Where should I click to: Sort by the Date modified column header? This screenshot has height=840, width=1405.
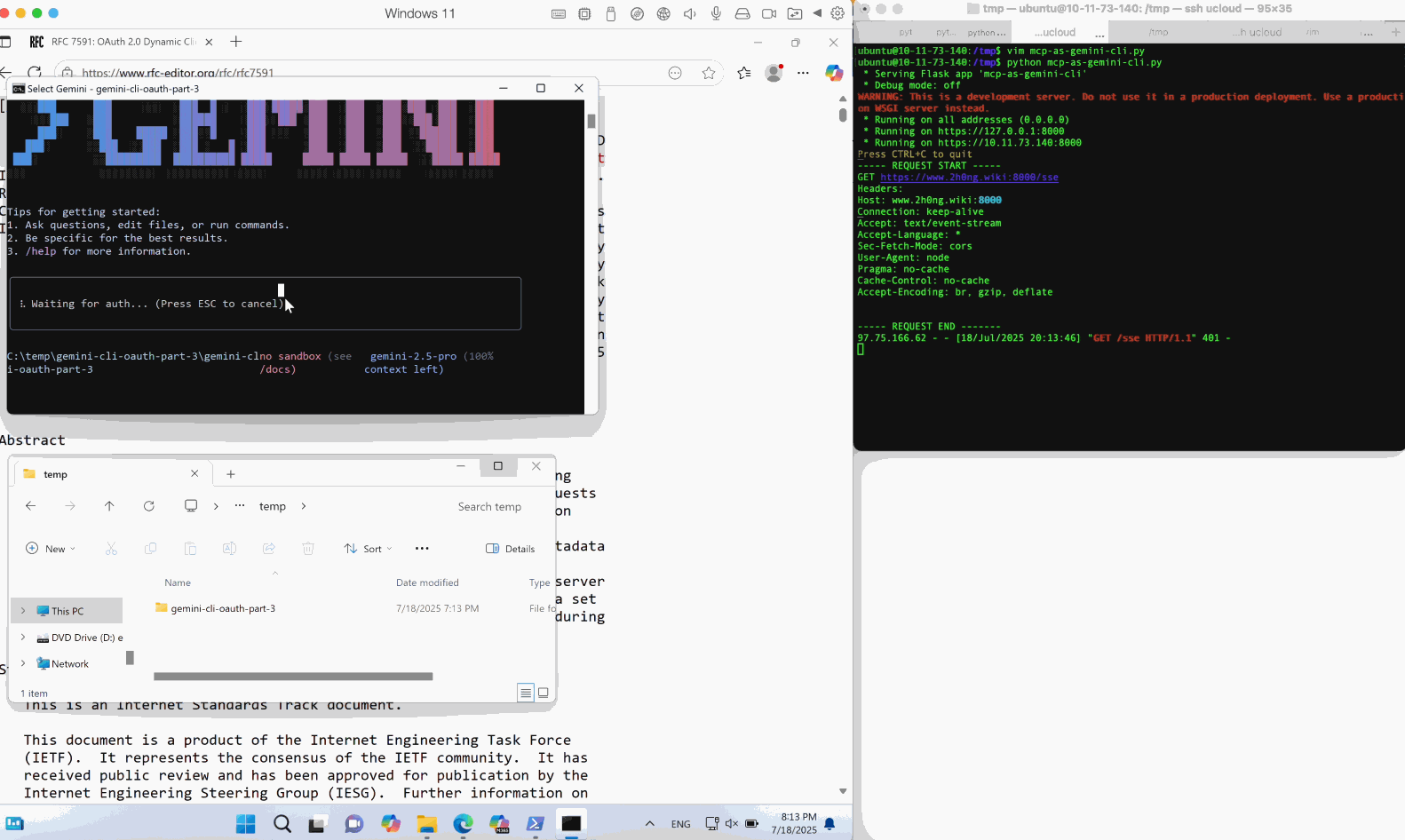(427, 582)
